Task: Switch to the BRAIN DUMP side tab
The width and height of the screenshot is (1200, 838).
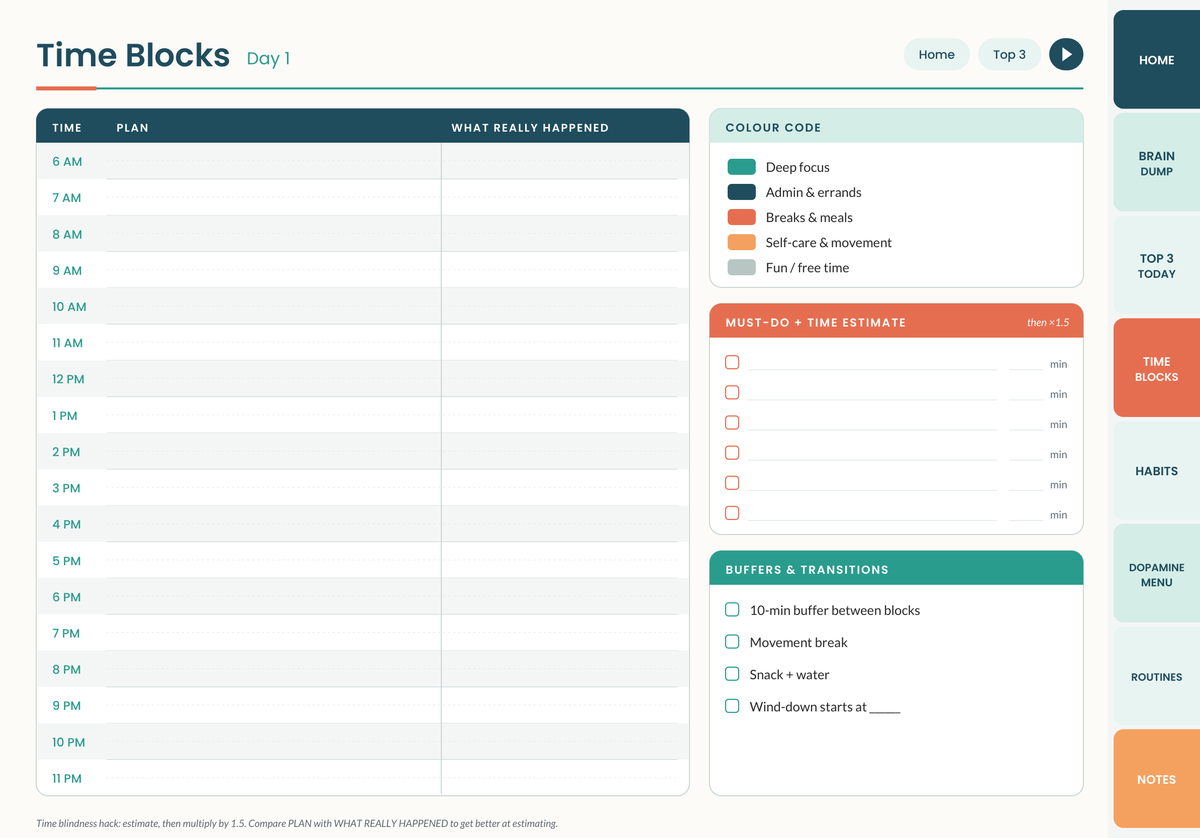Action: pyautogui.click(x=1156, y=163)
